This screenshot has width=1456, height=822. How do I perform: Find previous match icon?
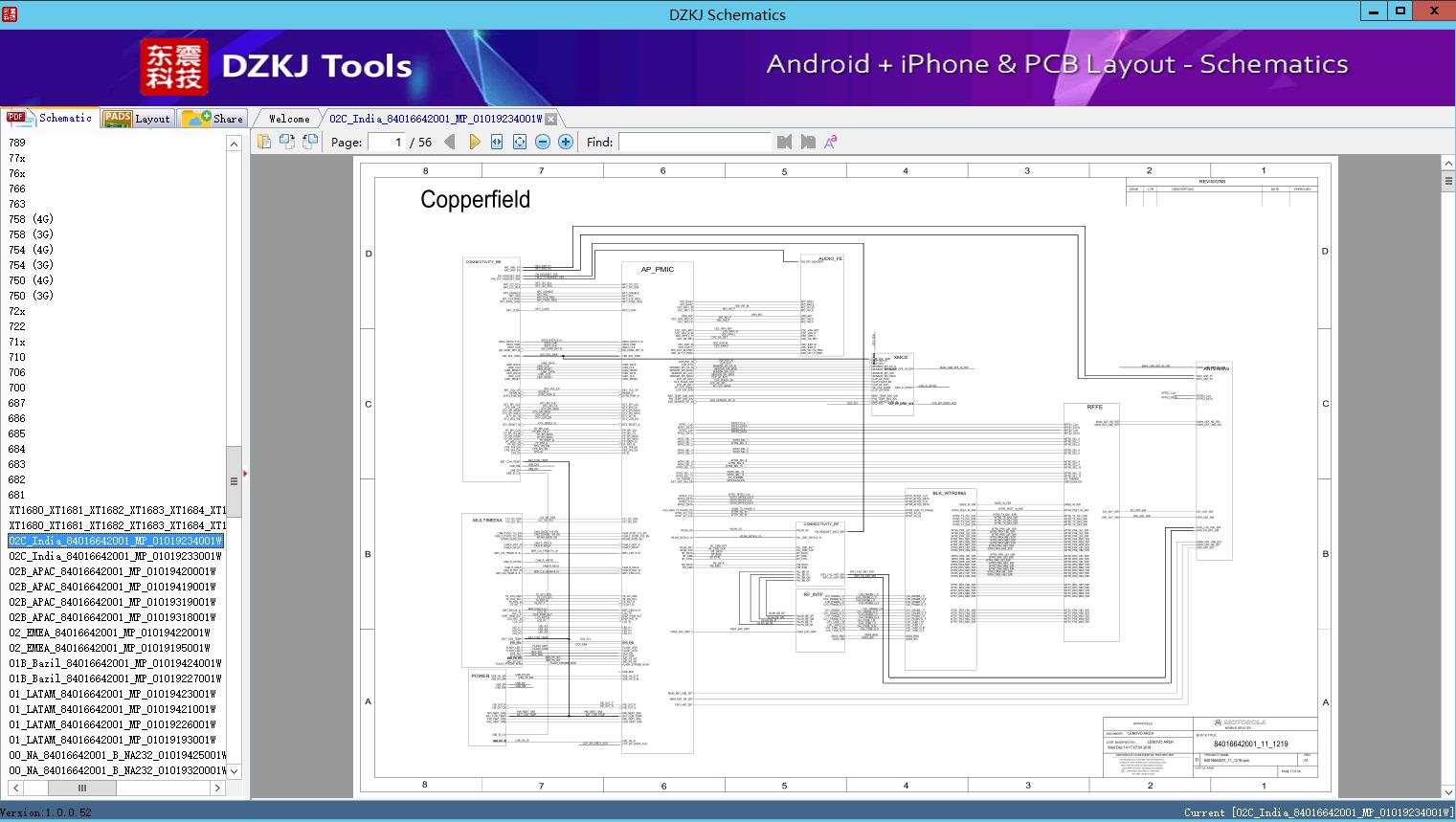pos(785,142)
